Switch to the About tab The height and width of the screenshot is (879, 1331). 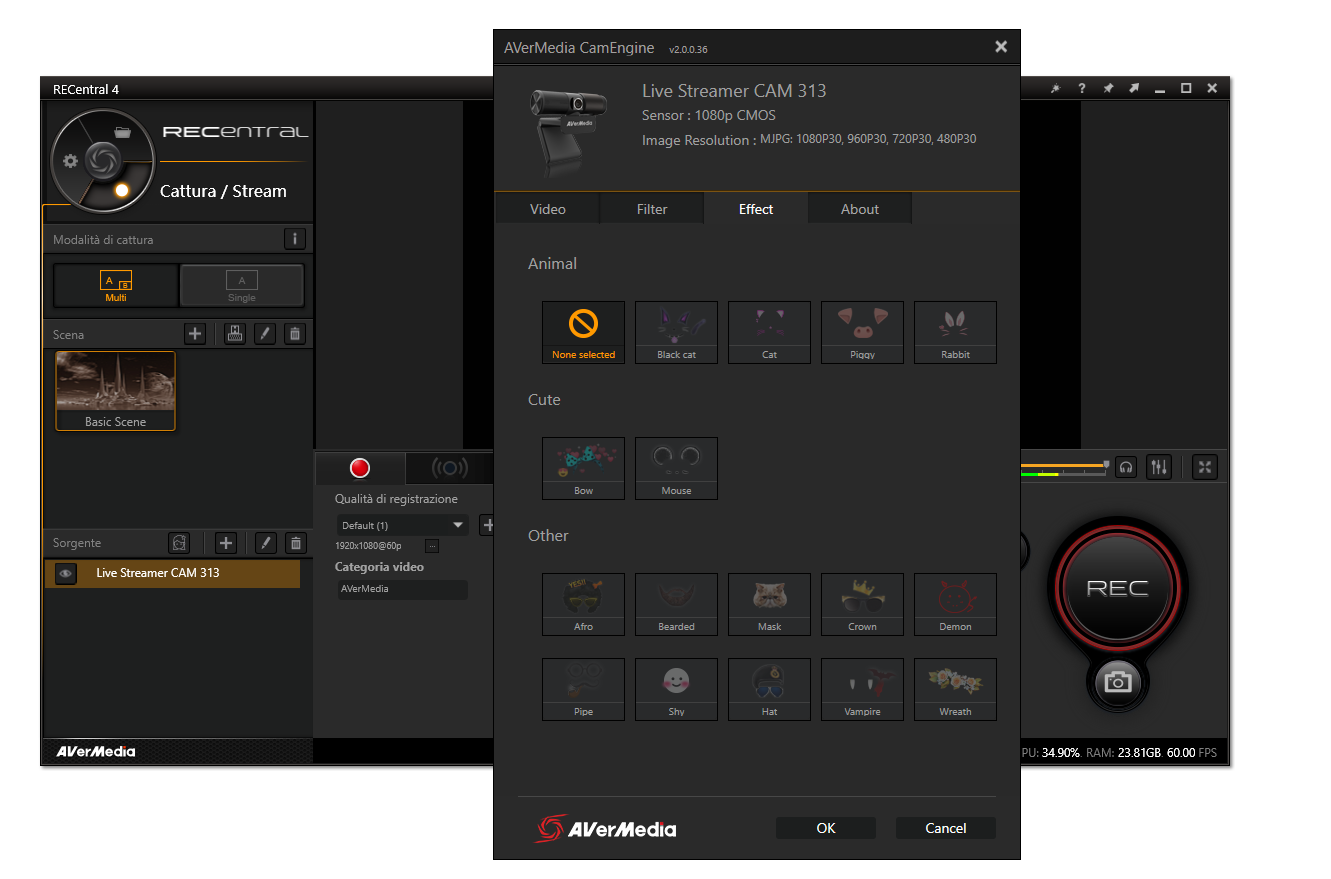point(860,209)
